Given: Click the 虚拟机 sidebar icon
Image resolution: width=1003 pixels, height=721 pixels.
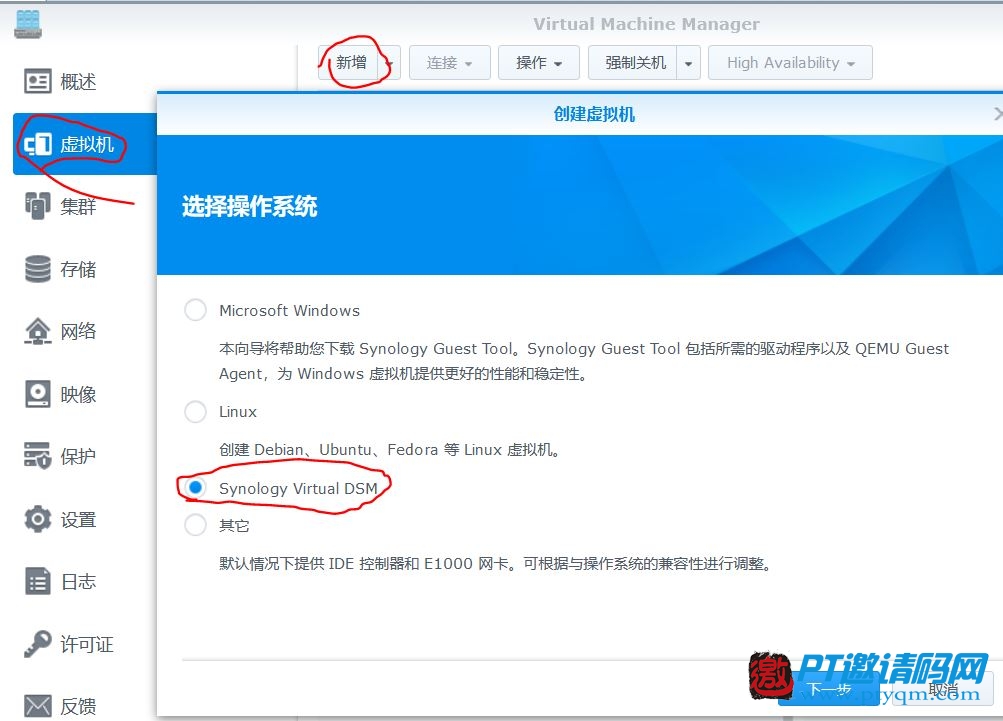Looking at the screenshot, I should pos(38,144).
